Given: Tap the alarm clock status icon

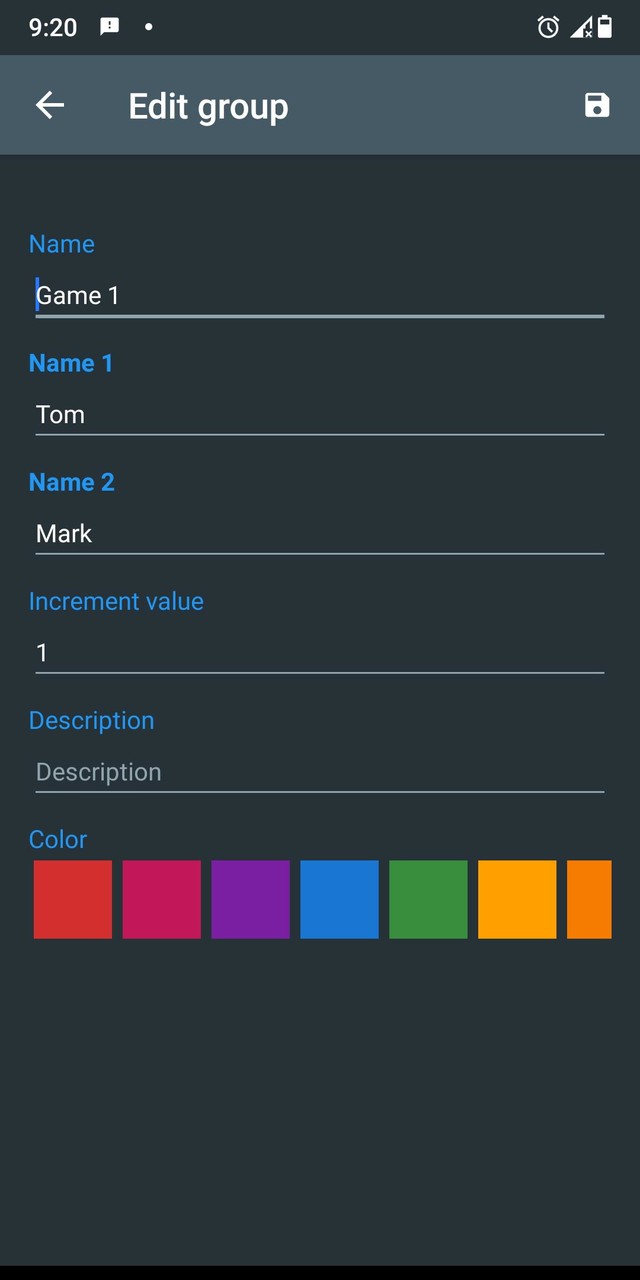Looking at the screenshot, I should [548, 27].
